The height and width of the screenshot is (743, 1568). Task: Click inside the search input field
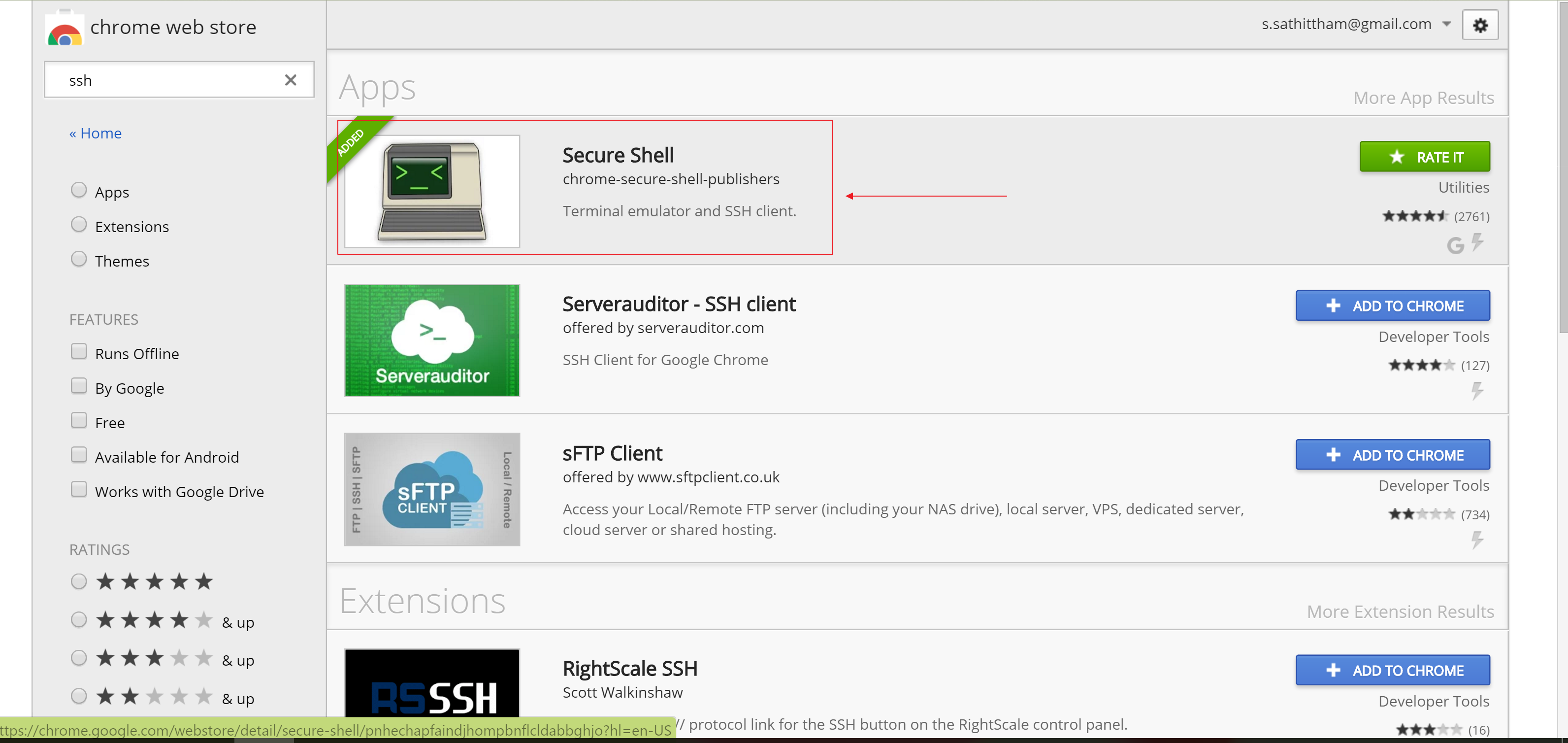(164, 80)
